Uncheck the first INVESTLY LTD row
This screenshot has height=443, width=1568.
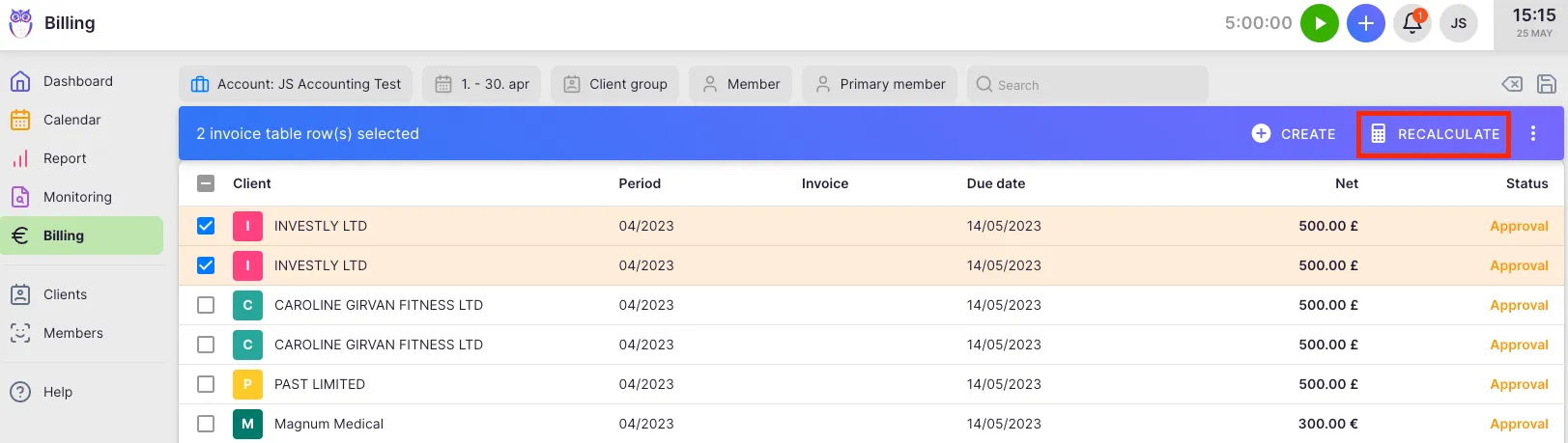click(x=206, y=226)
